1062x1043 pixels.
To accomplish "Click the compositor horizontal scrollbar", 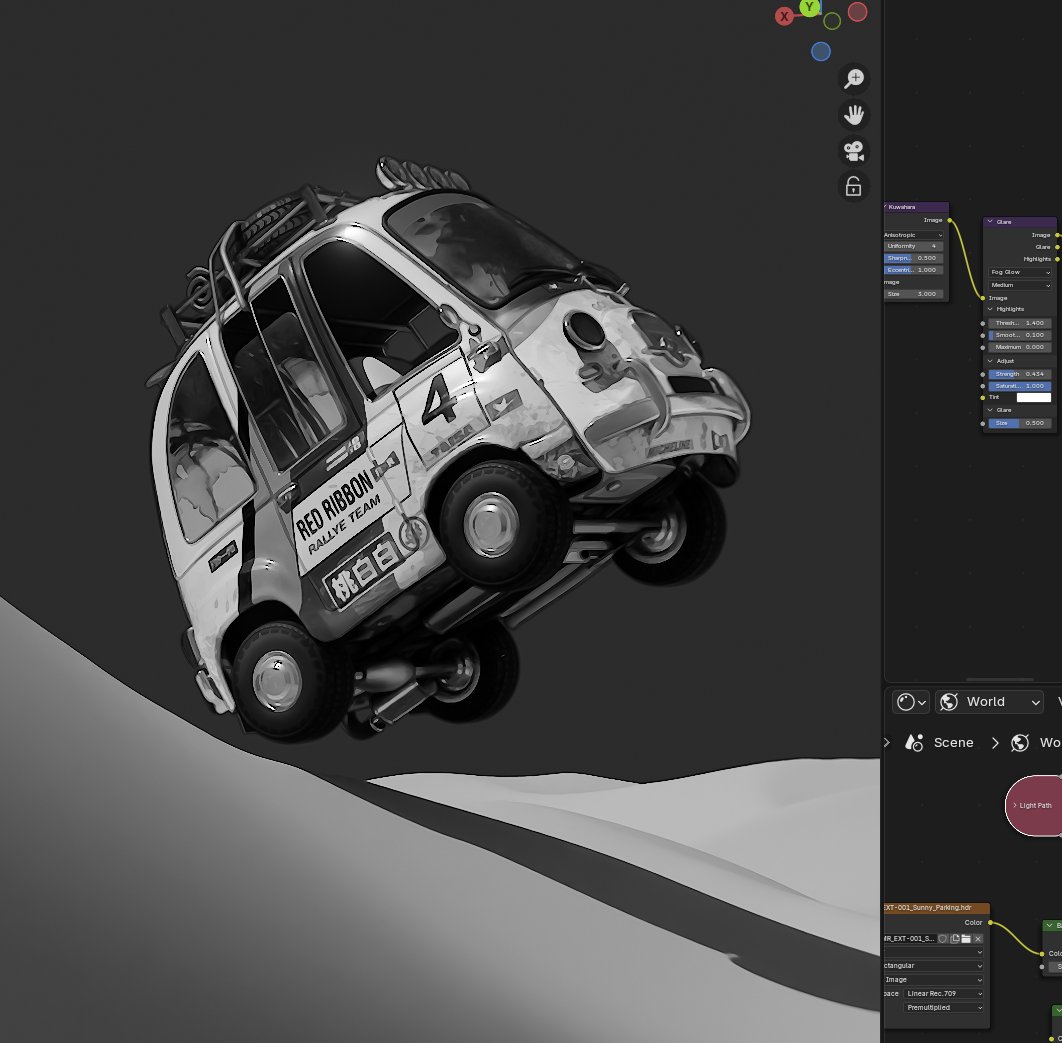I will (x=1000, y=679).
